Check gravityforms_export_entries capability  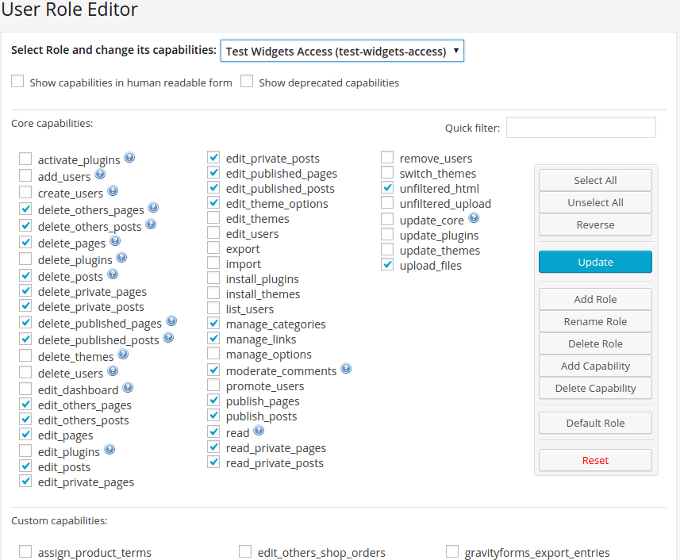click(452, 551)
